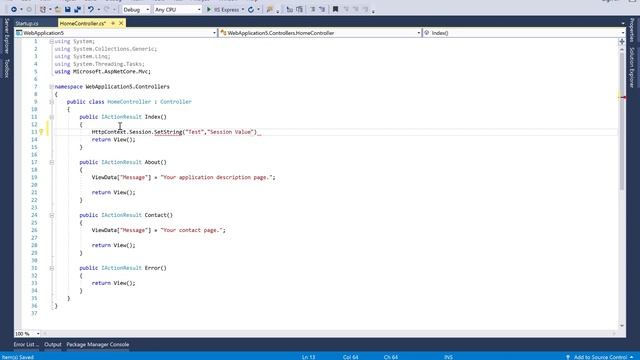The width and height of the screenshot is (640, 360).
Task: Pin the HomeController.cs tab
Action: click(113, 23)
